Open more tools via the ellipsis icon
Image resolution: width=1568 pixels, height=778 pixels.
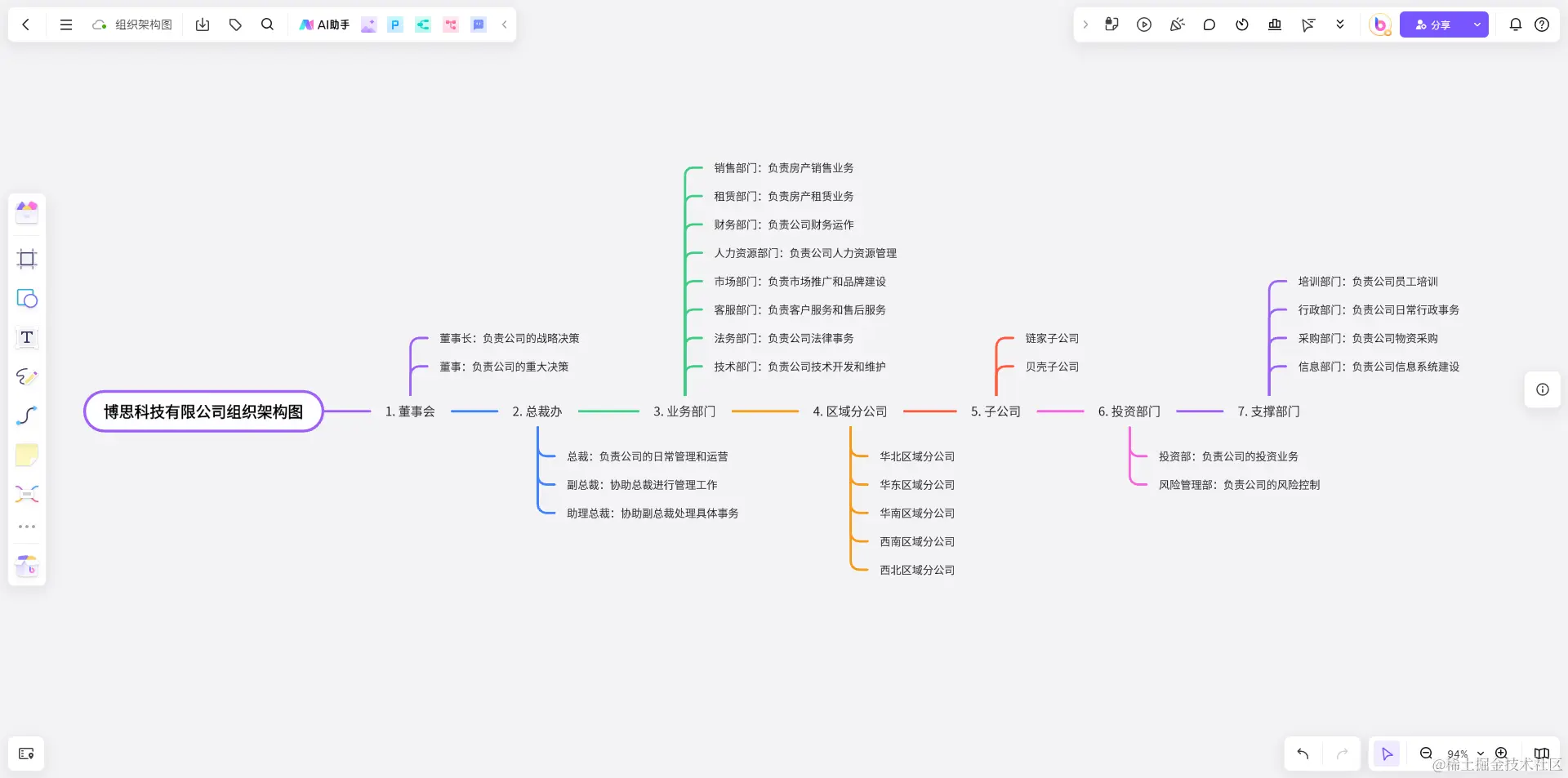click(27, 526)
